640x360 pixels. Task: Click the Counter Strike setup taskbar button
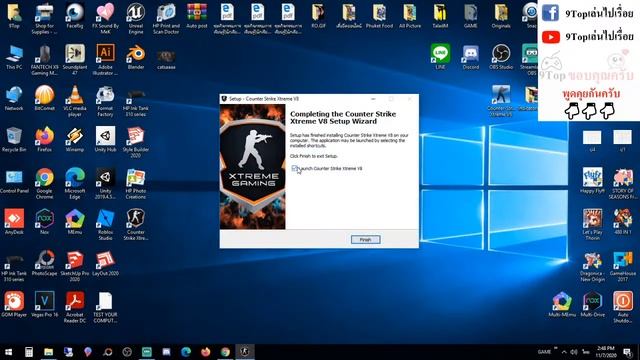point(244,352)
